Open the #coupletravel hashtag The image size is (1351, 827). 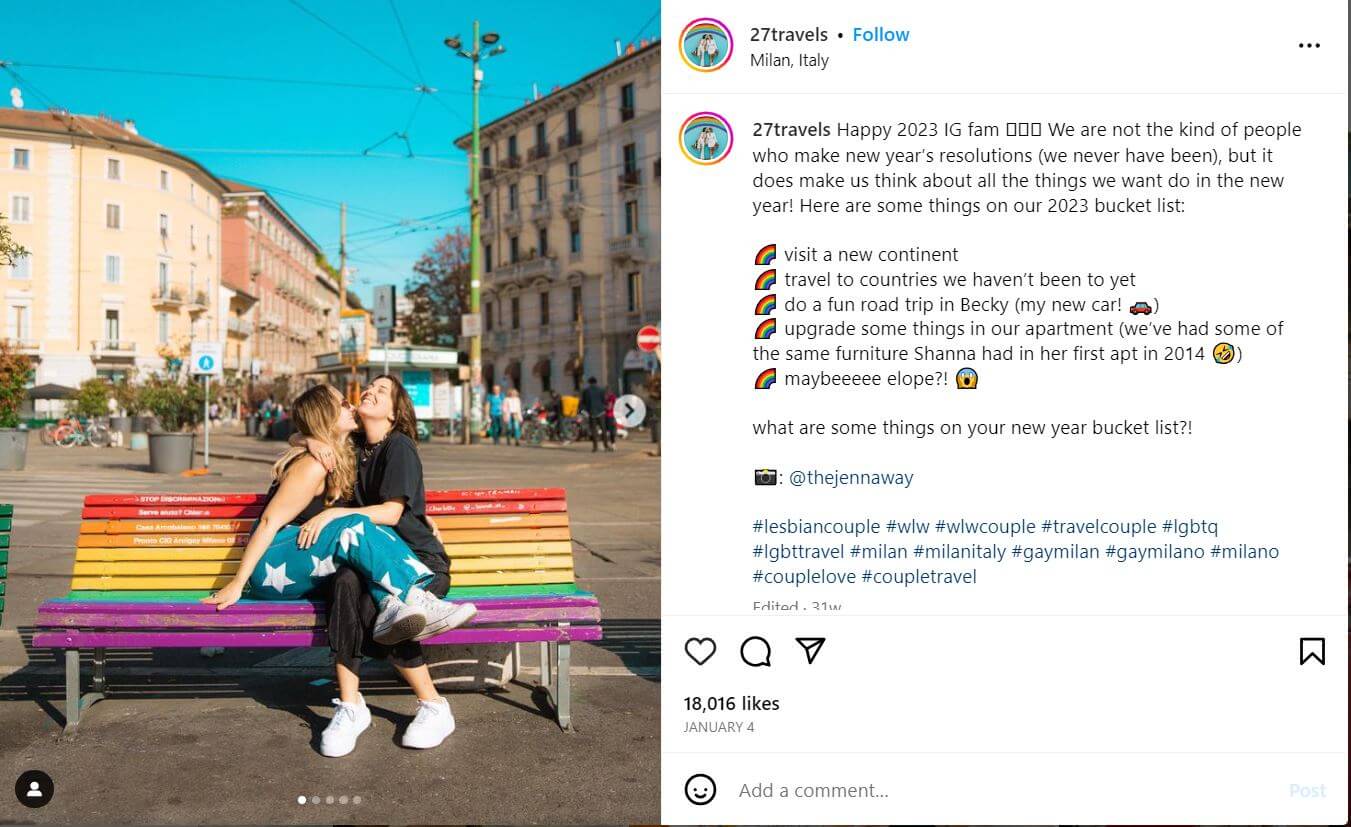[919, 576]
